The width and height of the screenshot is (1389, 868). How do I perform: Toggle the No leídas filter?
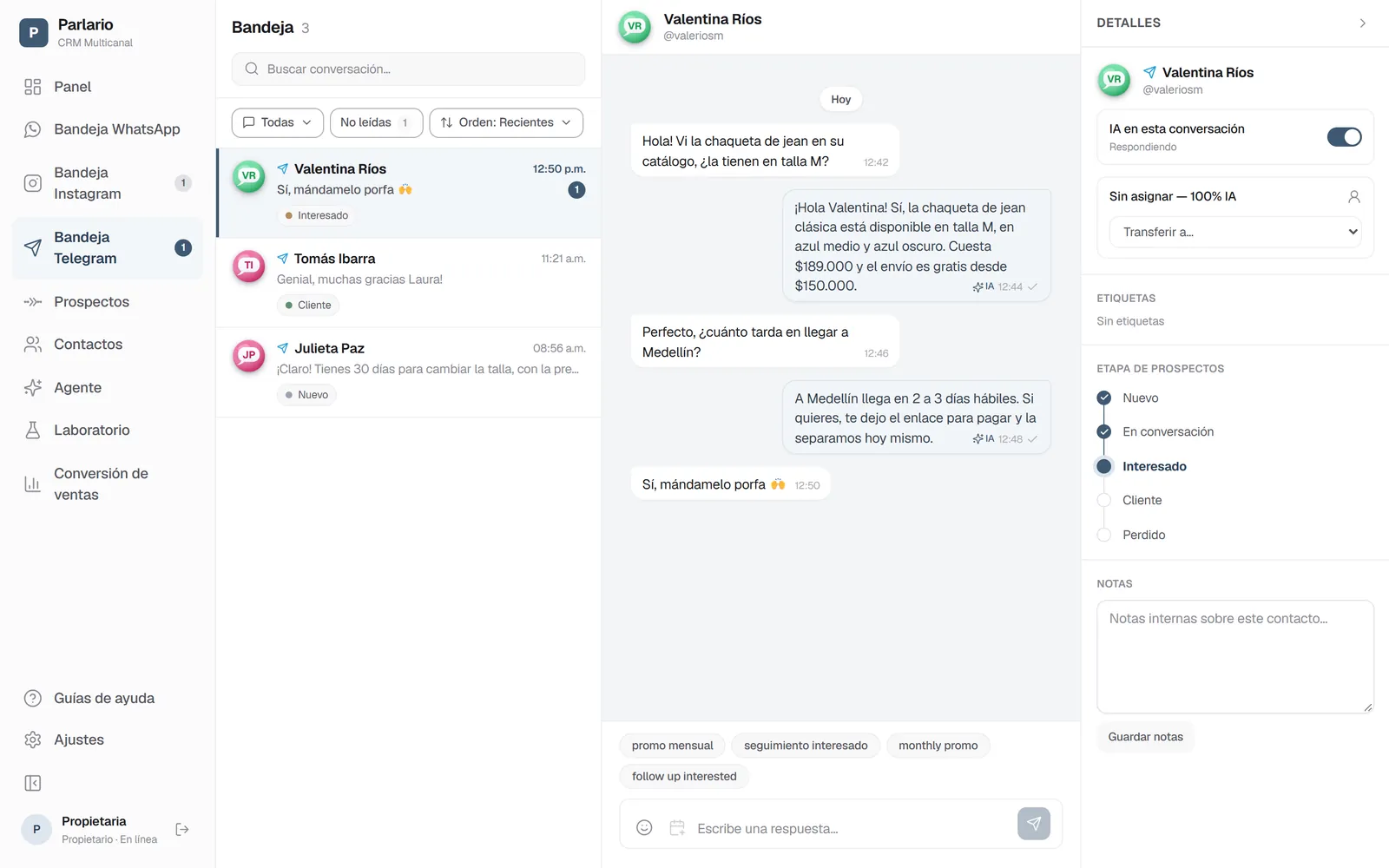[x=376, y=122]
